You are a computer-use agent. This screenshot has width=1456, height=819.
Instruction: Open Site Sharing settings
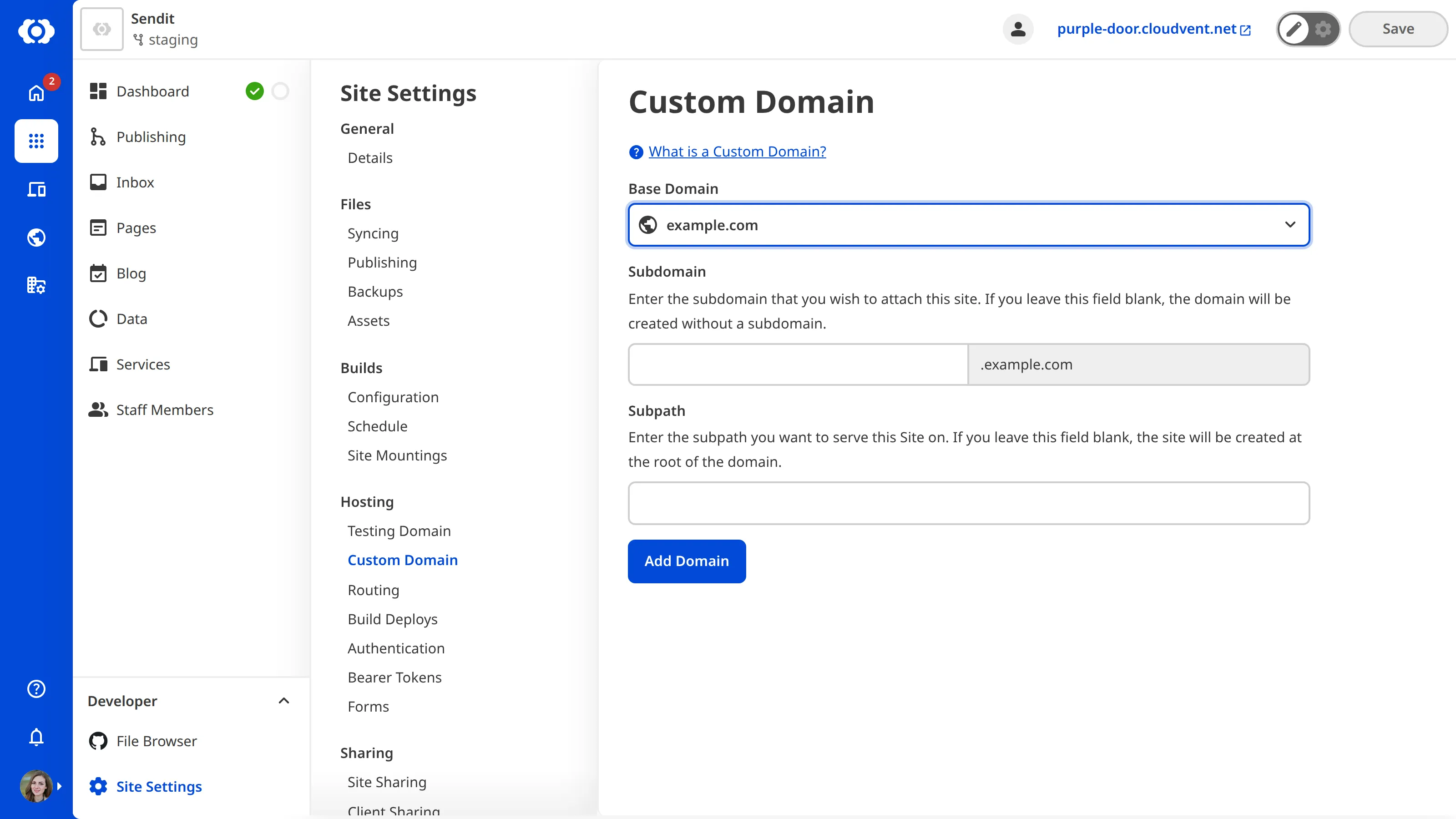click(x=387, y=782)
